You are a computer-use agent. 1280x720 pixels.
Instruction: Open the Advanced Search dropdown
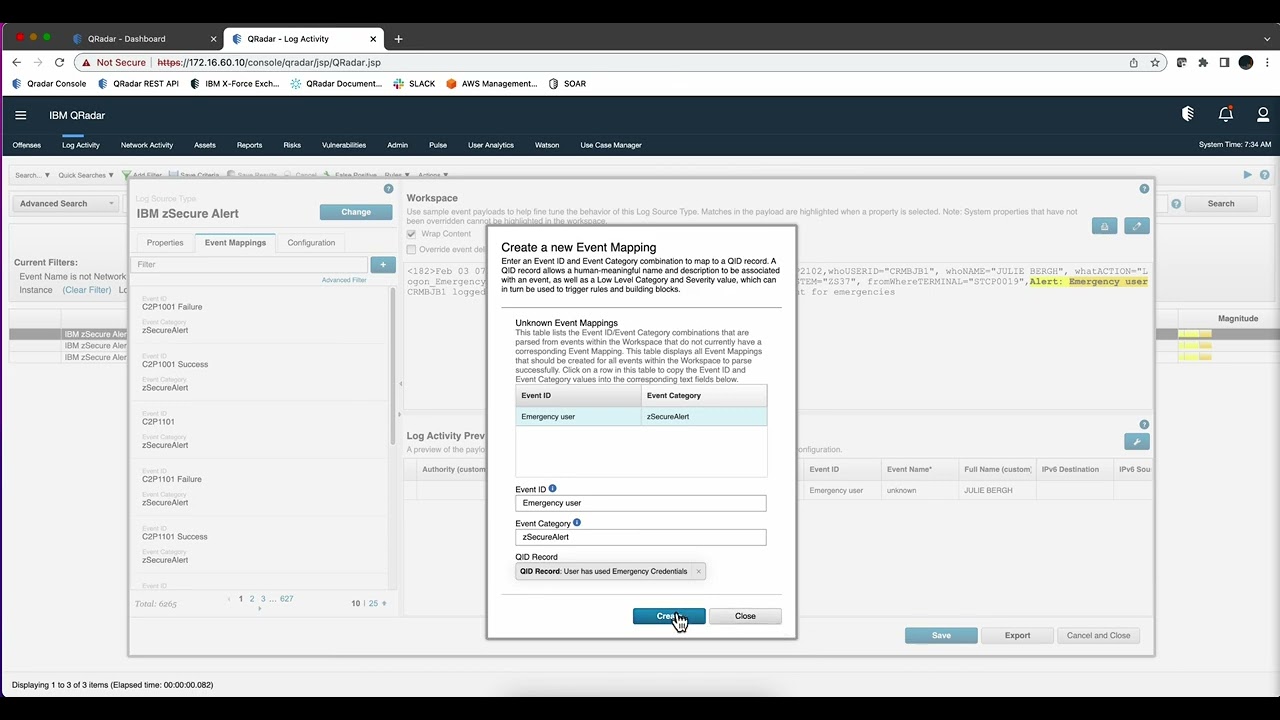tap(66, 203)
